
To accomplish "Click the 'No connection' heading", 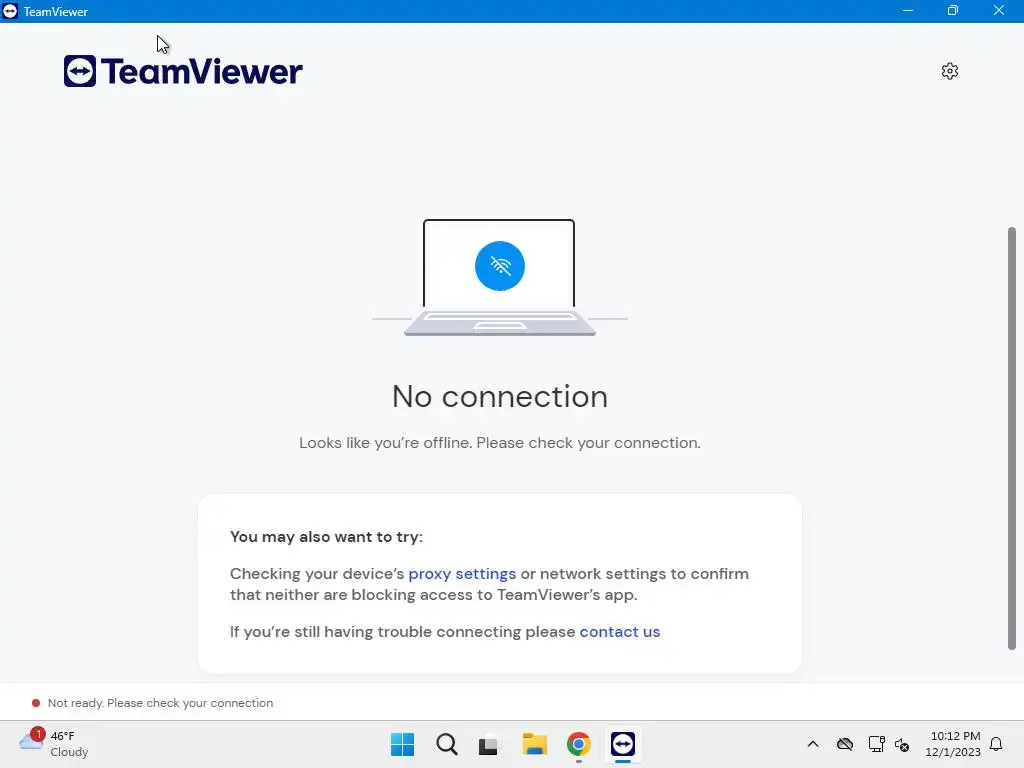I will click(500, 396).
